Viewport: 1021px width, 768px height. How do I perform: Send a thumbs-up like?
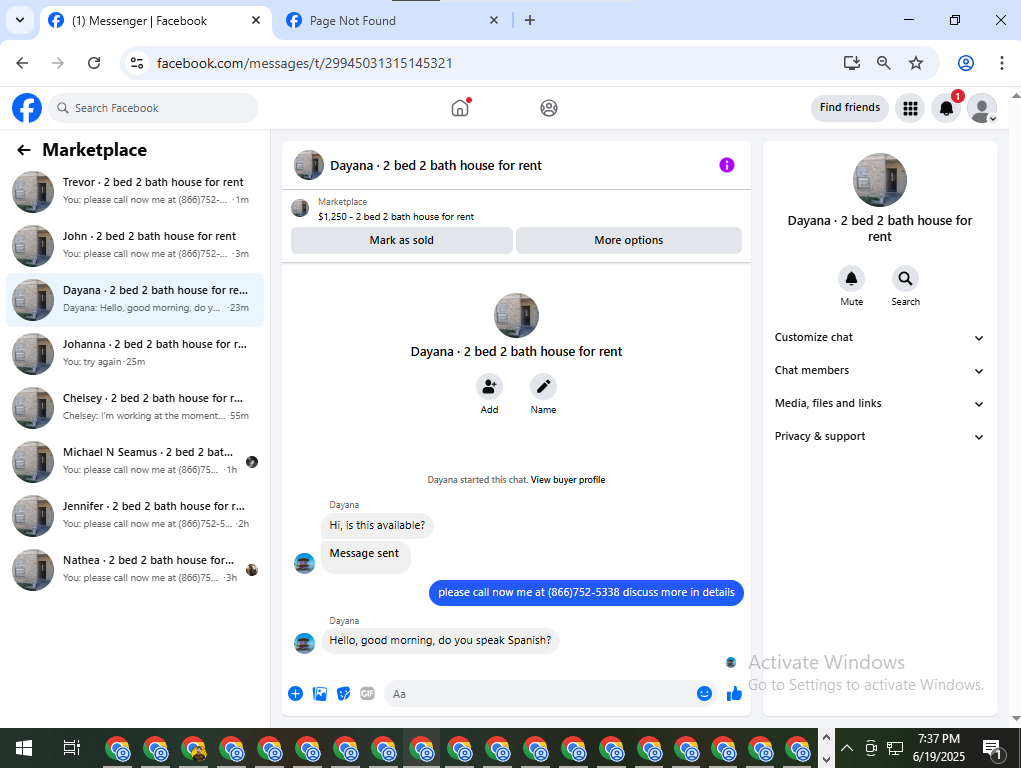pos(734,694)
